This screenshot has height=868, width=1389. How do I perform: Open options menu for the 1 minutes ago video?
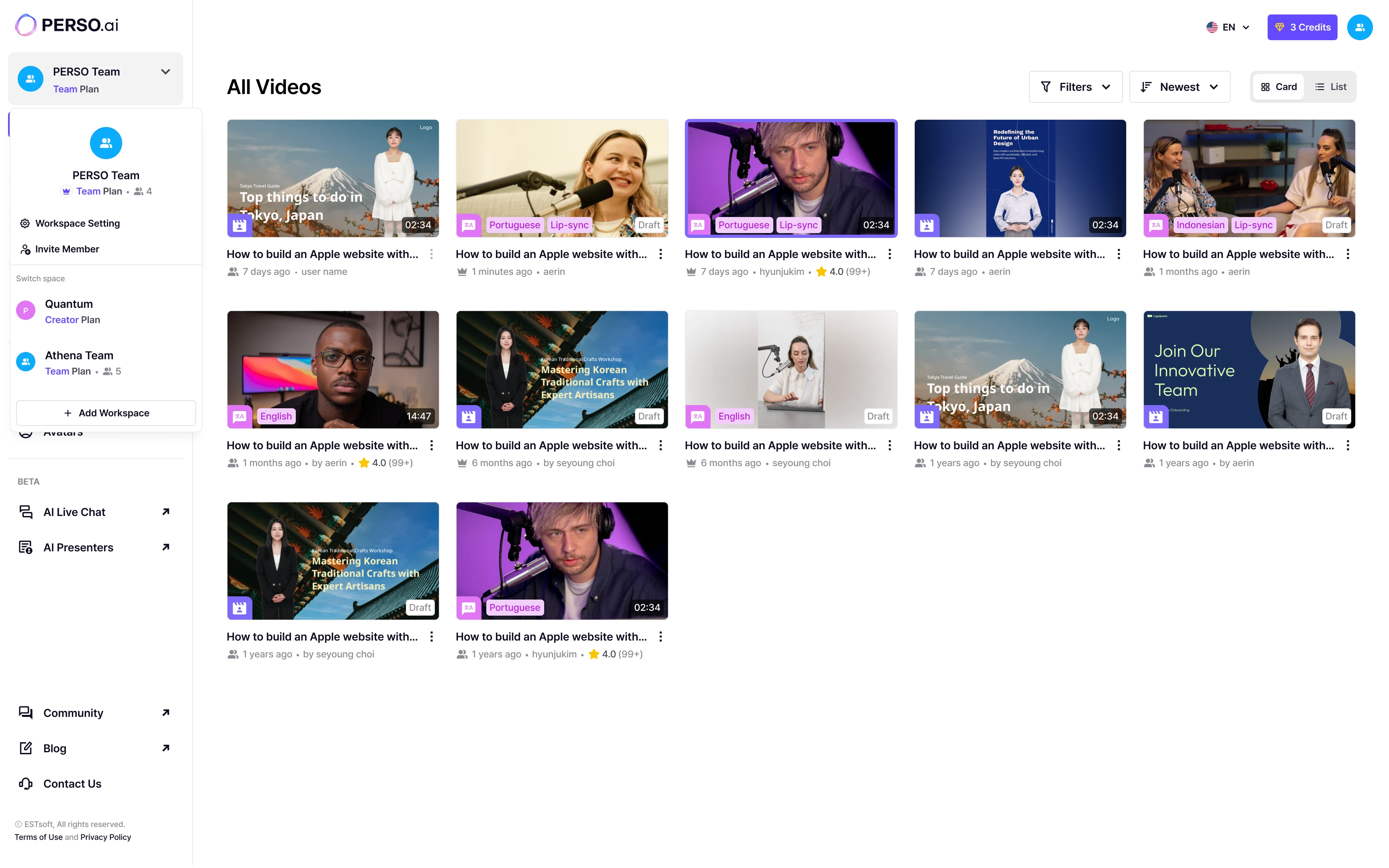[661, 254]
